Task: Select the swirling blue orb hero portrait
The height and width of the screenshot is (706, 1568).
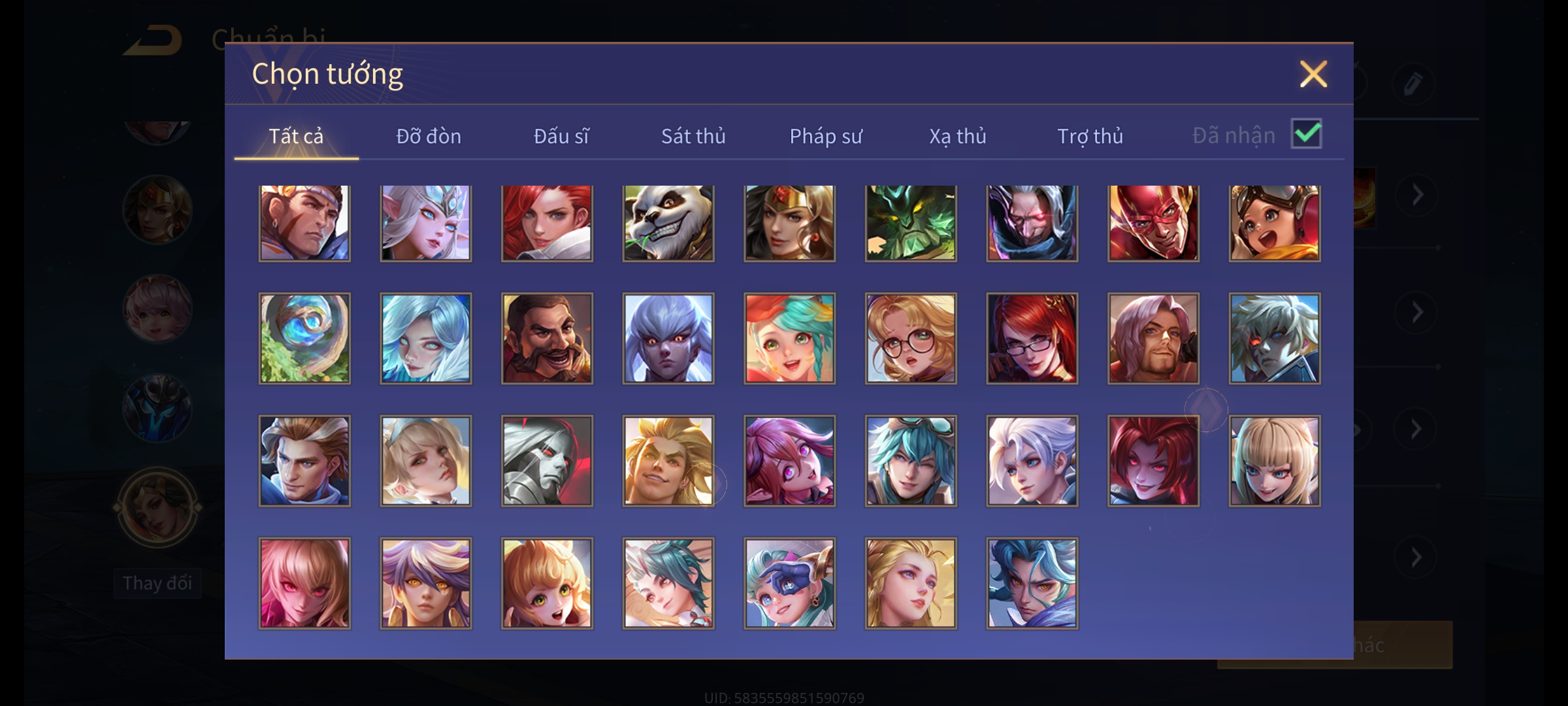Action: point(304,338)
